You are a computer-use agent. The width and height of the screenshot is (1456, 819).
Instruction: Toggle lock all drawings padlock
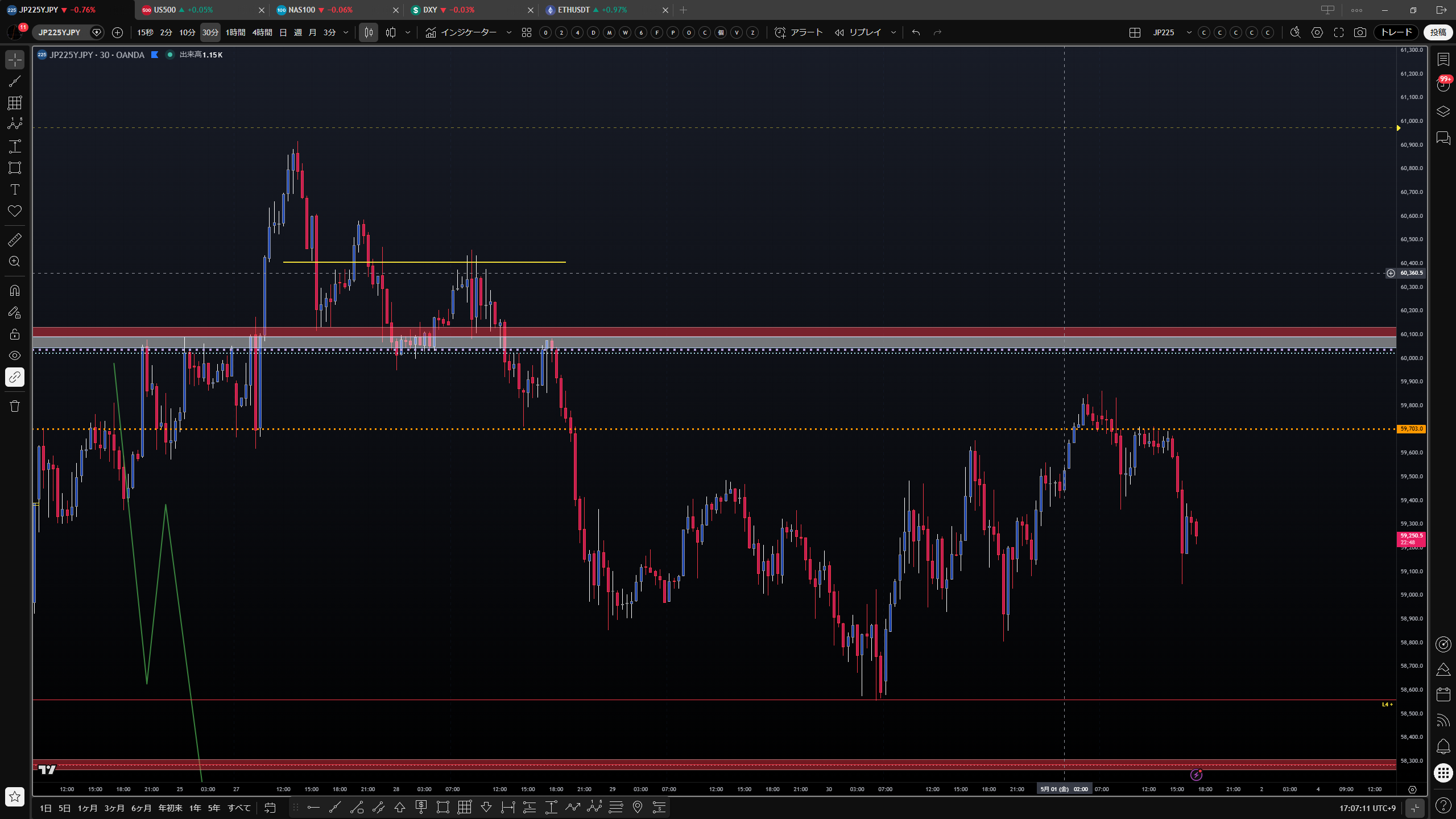click(x=15, y=334)
